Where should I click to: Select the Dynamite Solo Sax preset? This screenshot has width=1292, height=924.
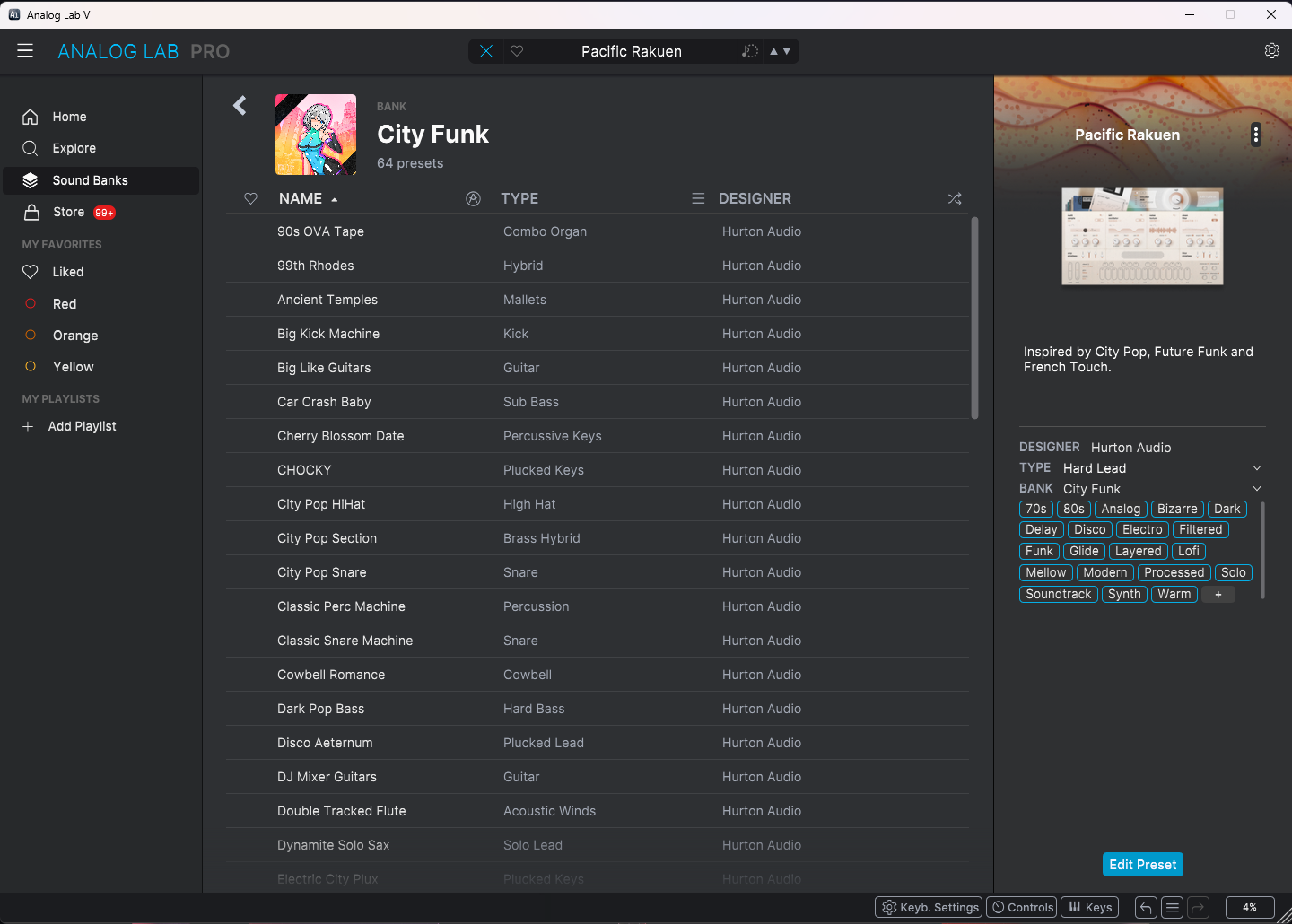(598, 845)
